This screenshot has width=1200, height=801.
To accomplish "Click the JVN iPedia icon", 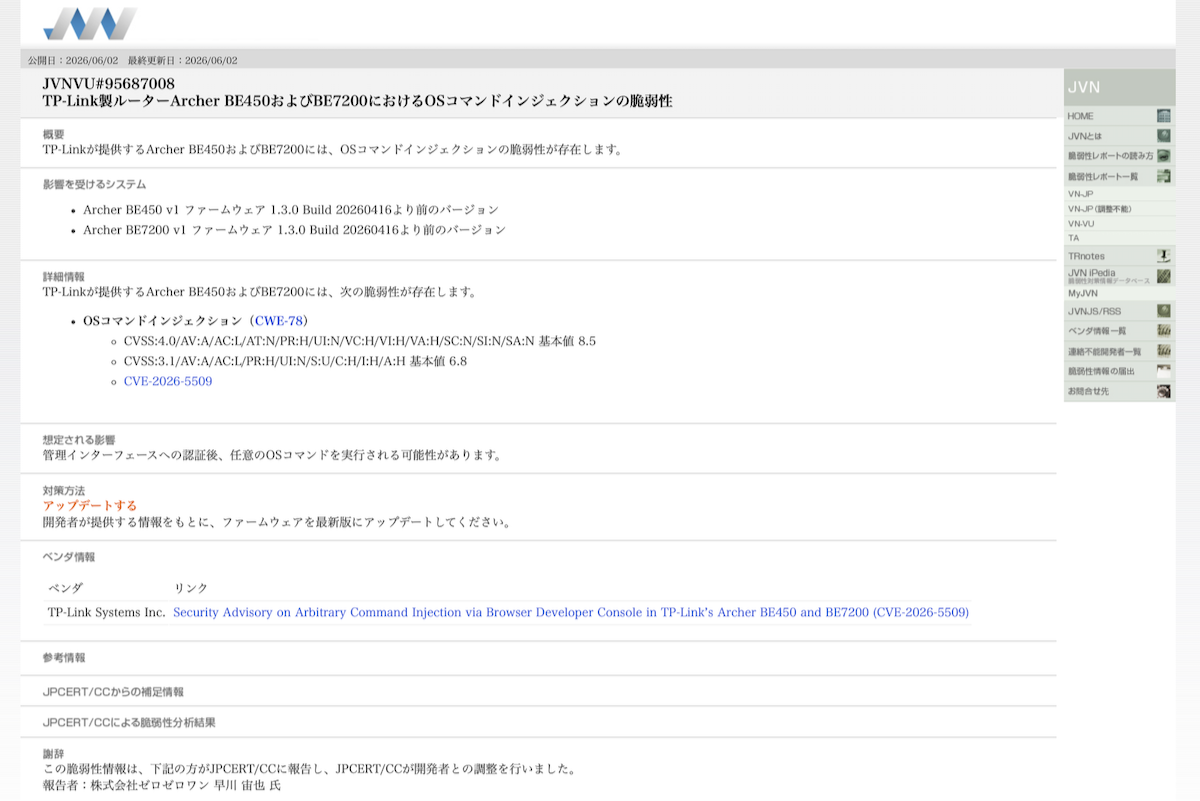I will tap(1164, 276).
